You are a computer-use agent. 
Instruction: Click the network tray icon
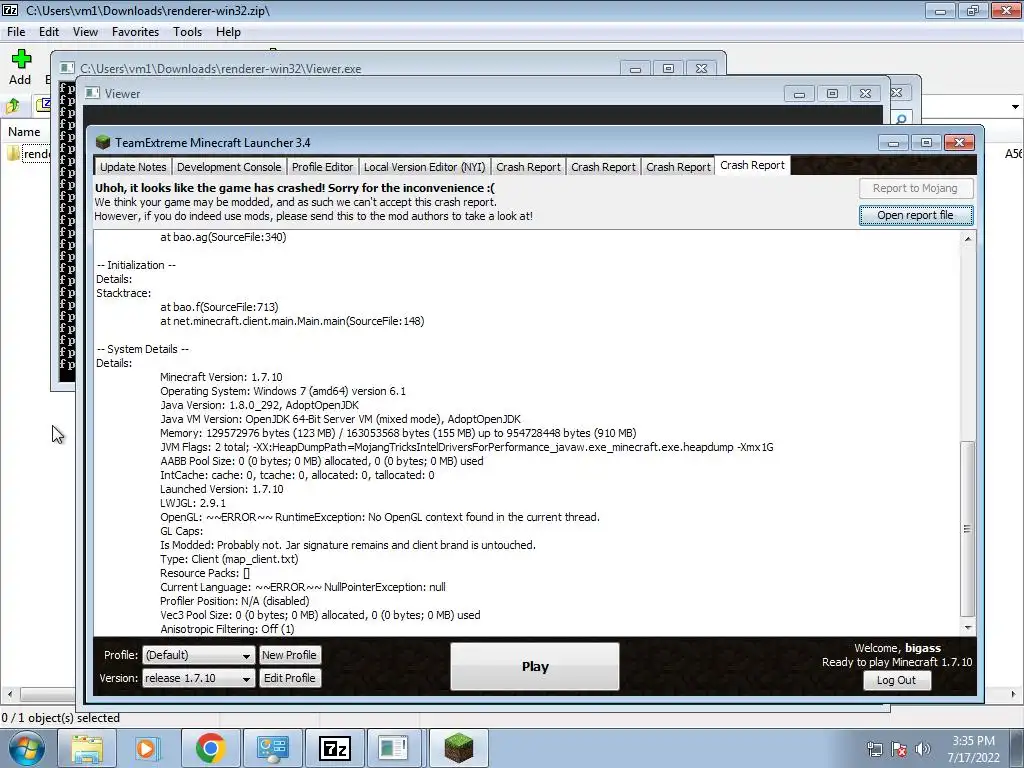point(874,749)
